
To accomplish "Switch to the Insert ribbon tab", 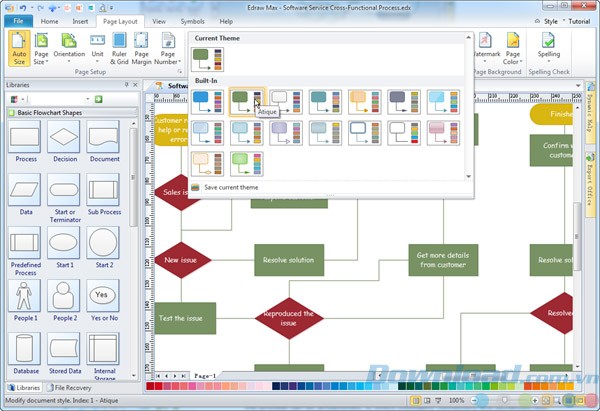I will click(80, 20).
